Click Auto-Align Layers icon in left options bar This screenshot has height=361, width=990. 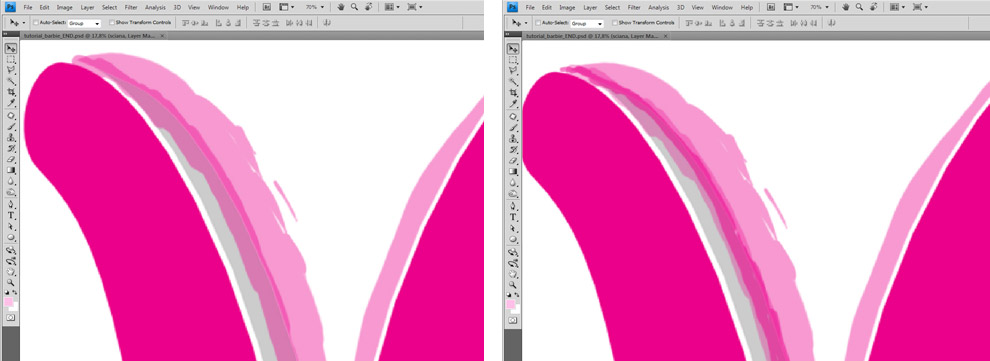[327, 23]
